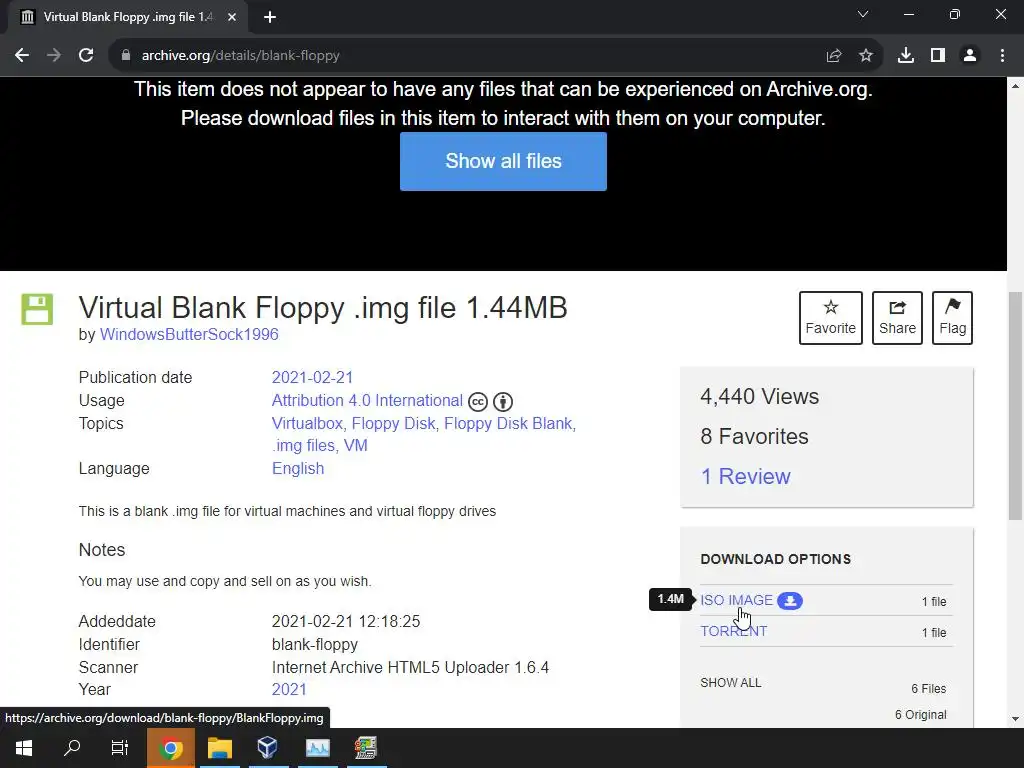Download the TORRENT file
1024x768 pixels.
pyautogui.click(x=733, y=631)
